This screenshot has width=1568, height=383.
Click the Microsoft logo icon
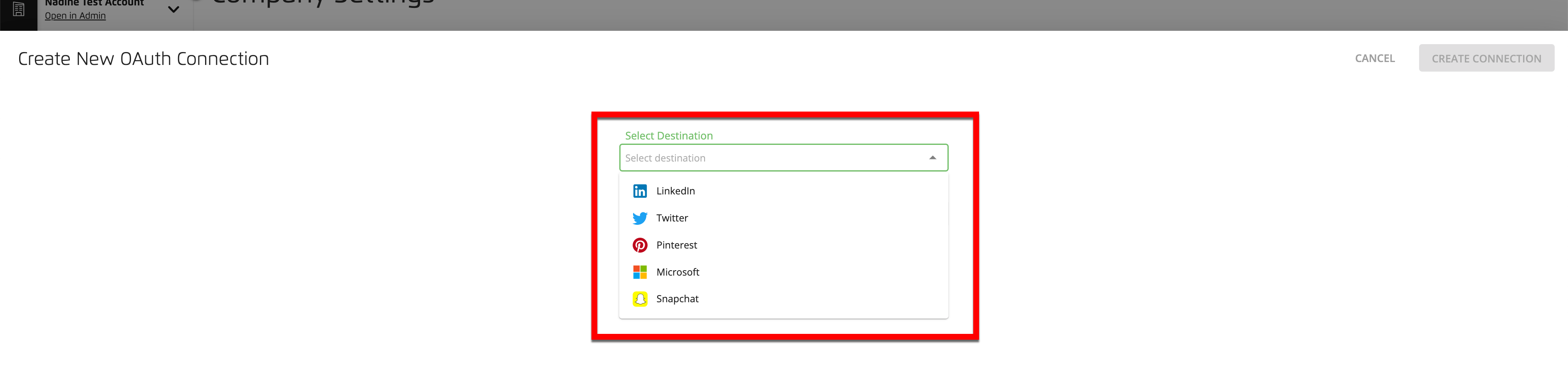point(640,272)
